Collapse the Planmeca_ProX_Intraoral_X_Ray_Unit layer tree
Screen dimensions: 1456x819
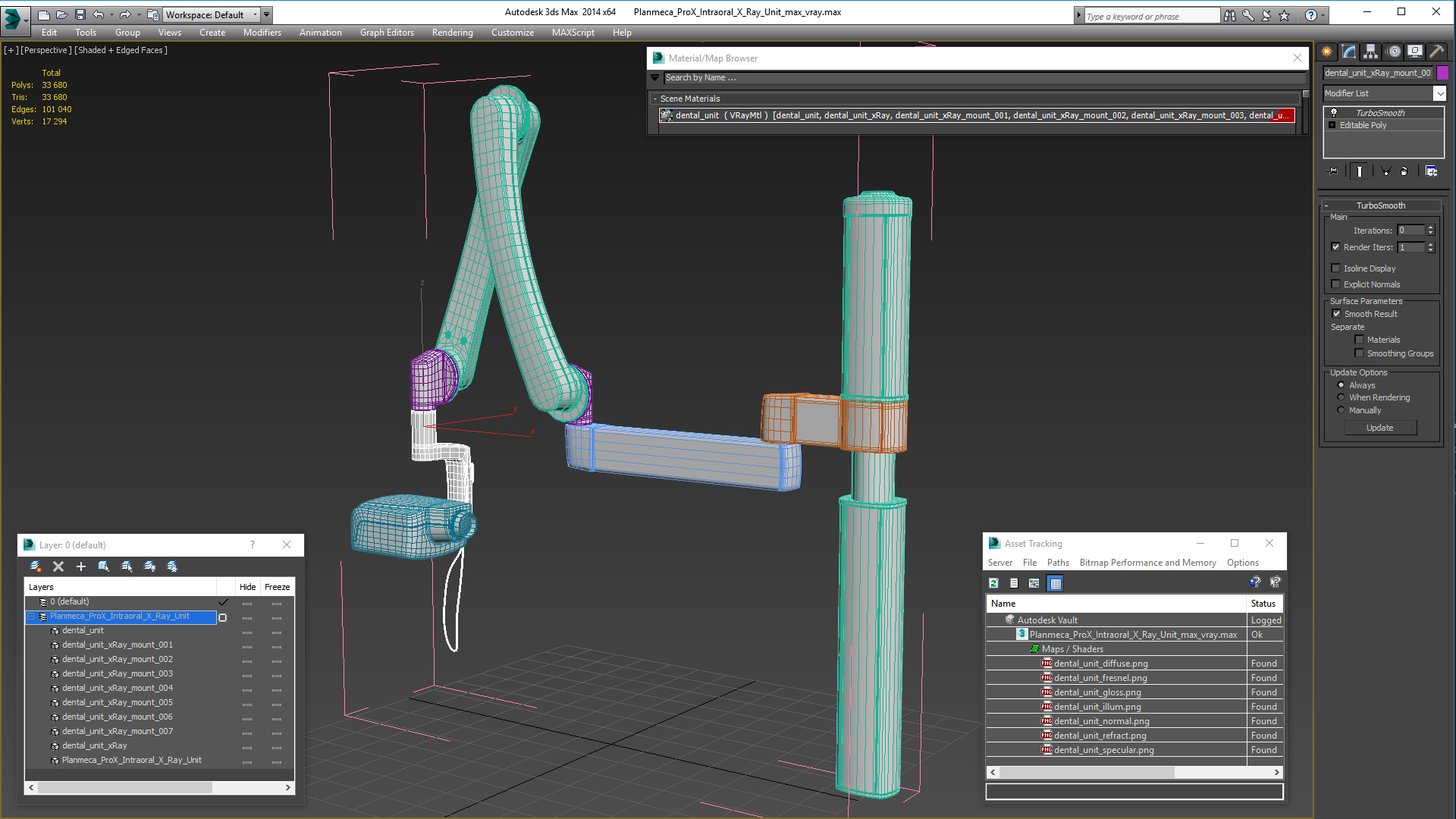click(x=31, y=617)
